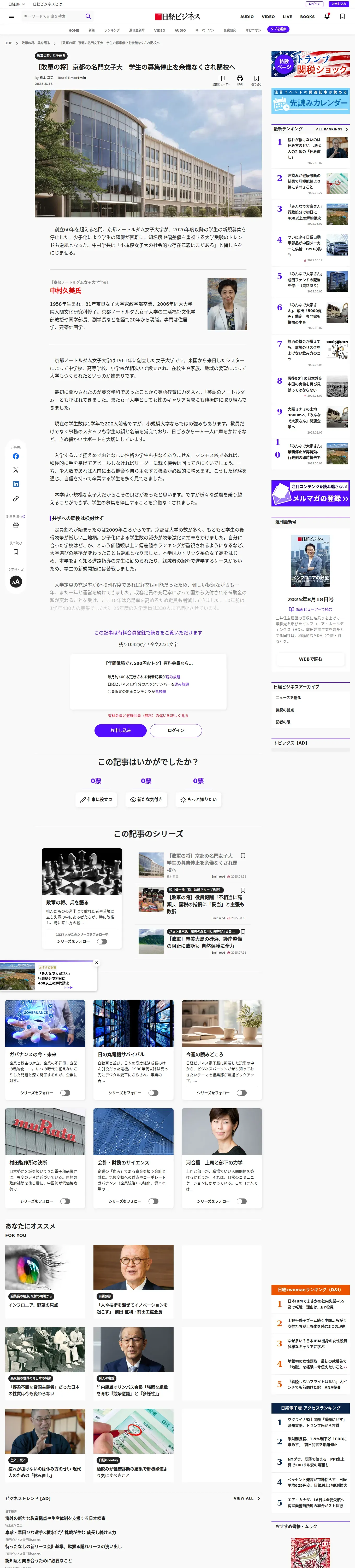Open the 日経ビジネスとは link
Viewport: 355px width, 1568px height.
(x=48, y=4)
